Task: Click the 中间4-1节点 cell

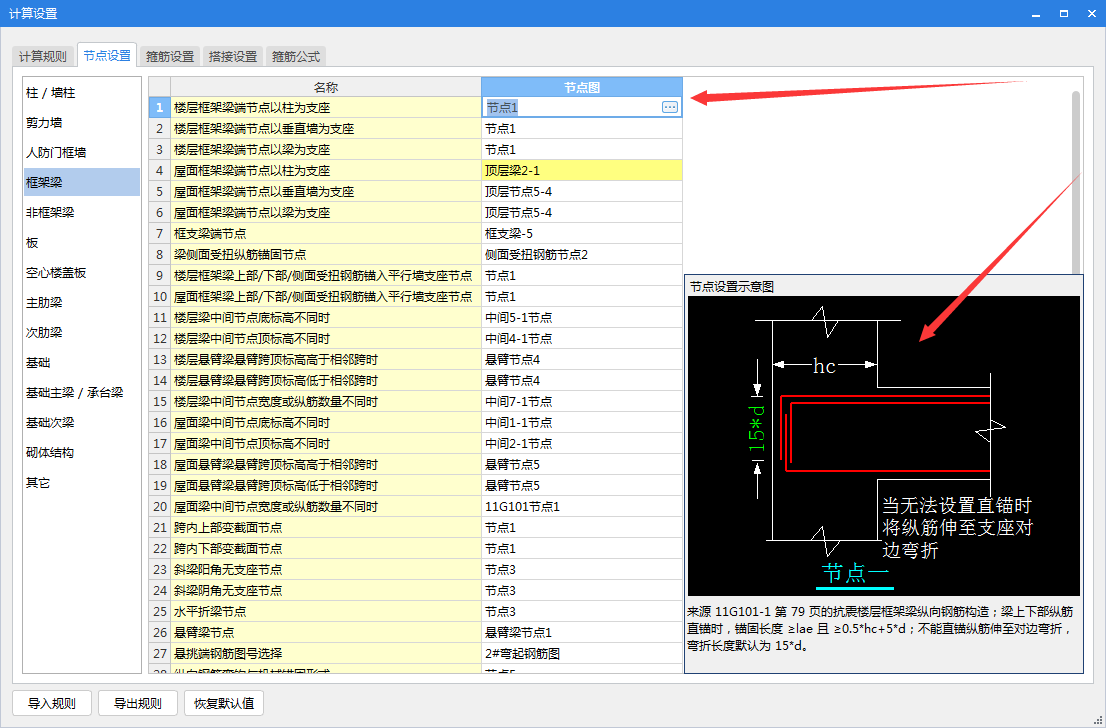Action: click(582, 339)
